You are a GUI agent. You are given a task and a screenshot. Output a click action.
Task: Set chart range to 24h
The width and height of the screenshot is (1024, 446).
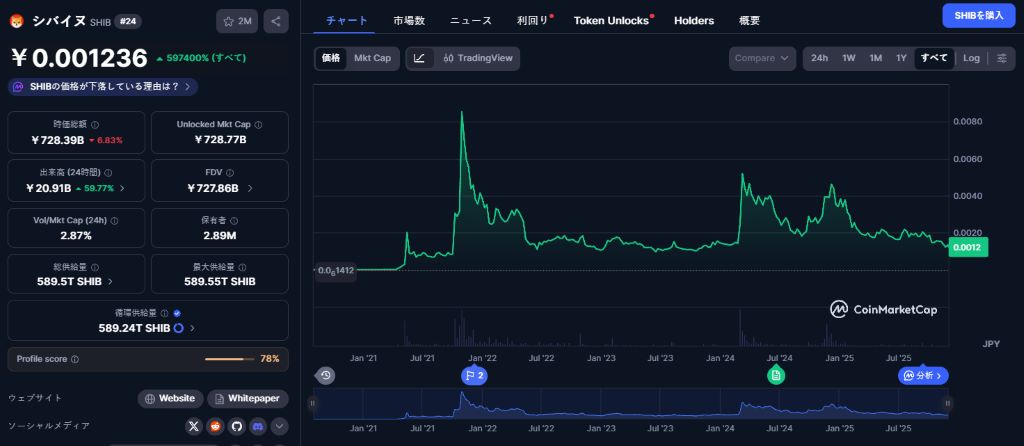click(819, 58)
